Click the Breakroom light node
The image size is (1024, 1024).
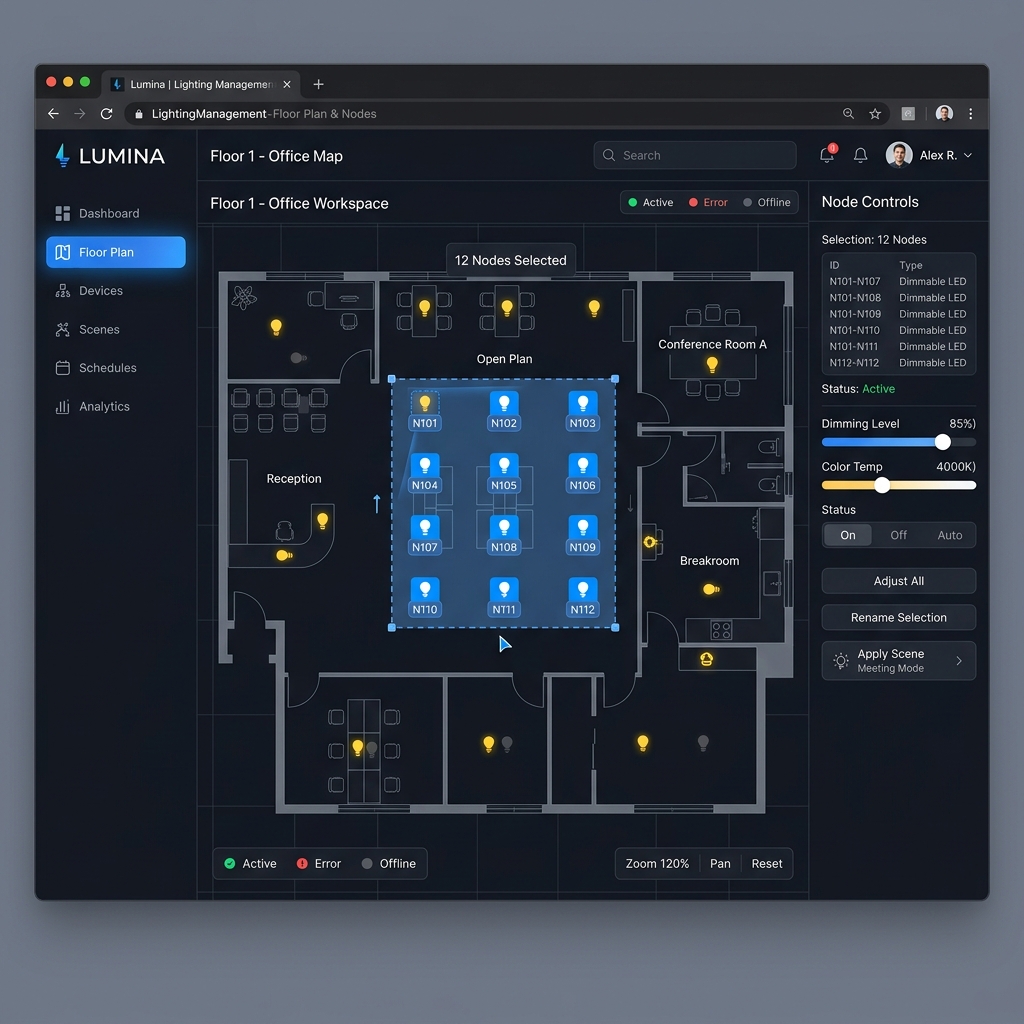711,589
